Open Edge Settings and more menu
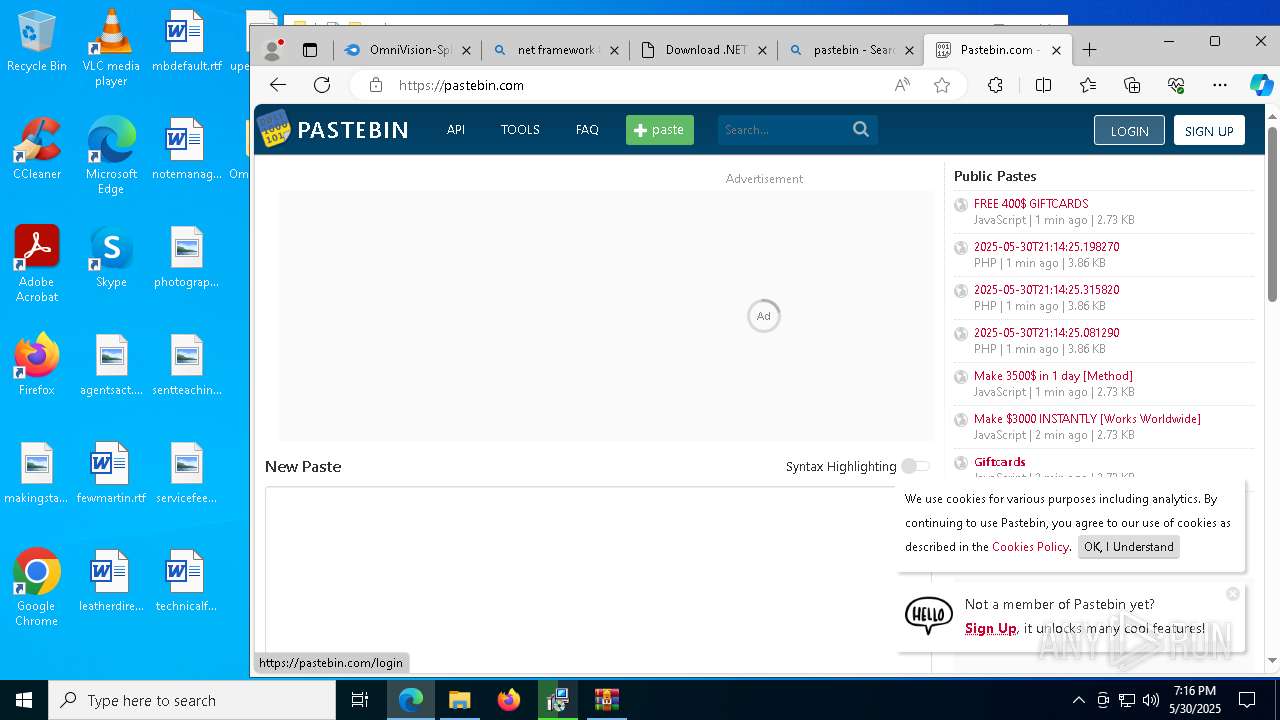The width and height of the screenshot is (1280, 720). tap(1220, 85)
